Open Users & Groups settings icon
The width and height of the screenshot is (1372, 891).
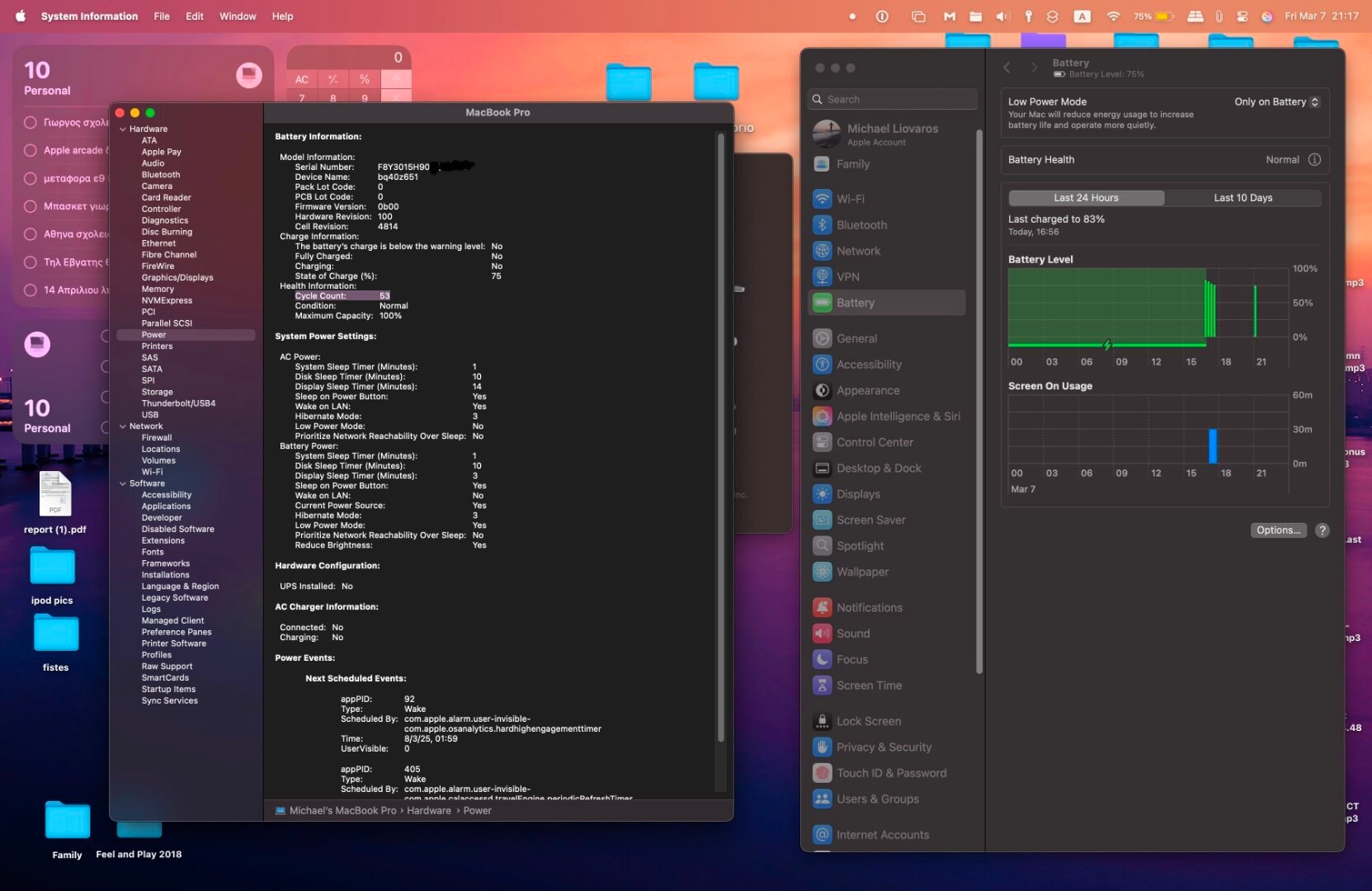pyautogui.click(x=822, y=799)
